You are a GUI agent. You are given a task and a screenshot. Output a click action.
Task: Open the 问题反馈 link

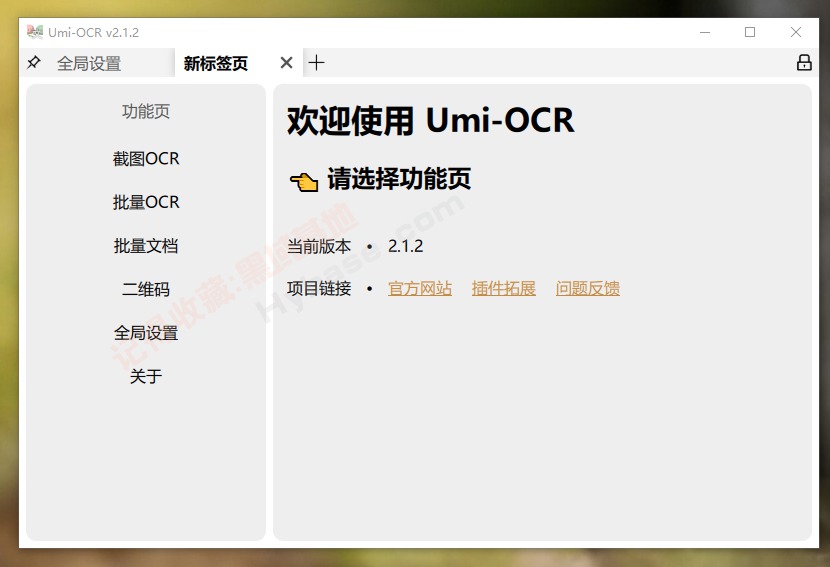pos(588,289)
